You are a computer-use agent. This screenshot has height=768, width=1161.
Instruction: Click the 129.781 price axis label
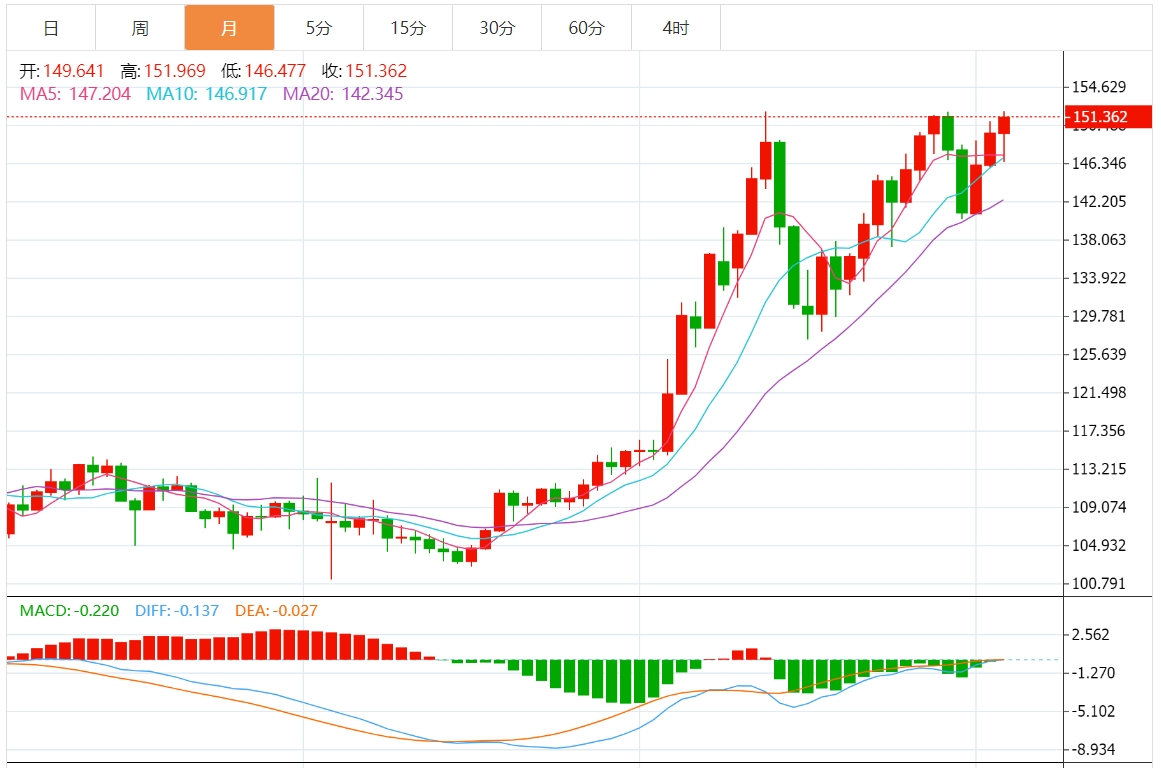(x=1099, y=316)
